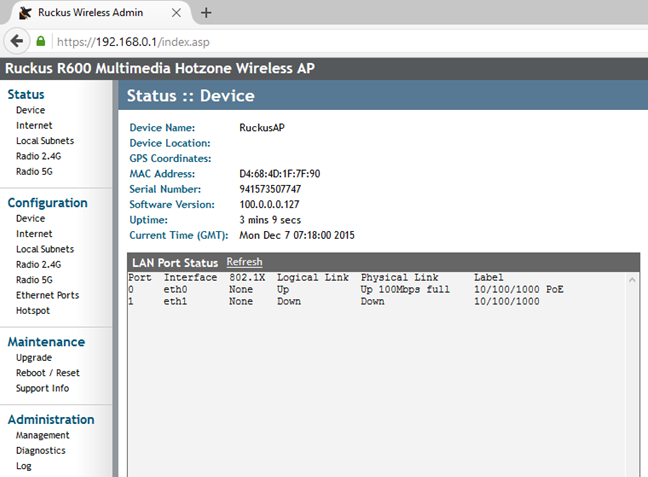Image resolution: width=648 pixels, height=477 pixels.
Task: Click the 'Status :: Device' page title
Action: 191,95
